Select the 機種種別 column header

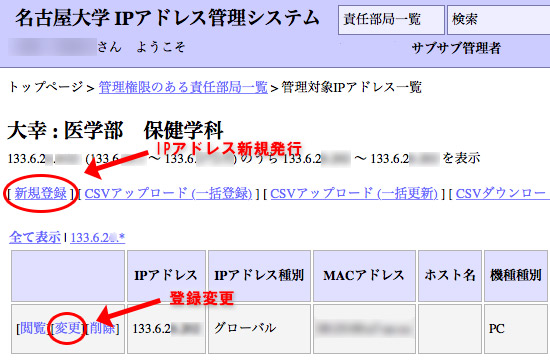(516, 276)
